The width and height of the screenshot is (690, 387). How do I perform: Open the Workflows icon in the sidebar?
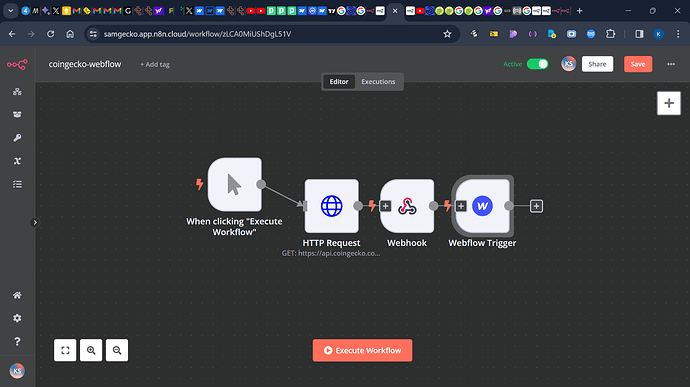[x=17, y=92]
